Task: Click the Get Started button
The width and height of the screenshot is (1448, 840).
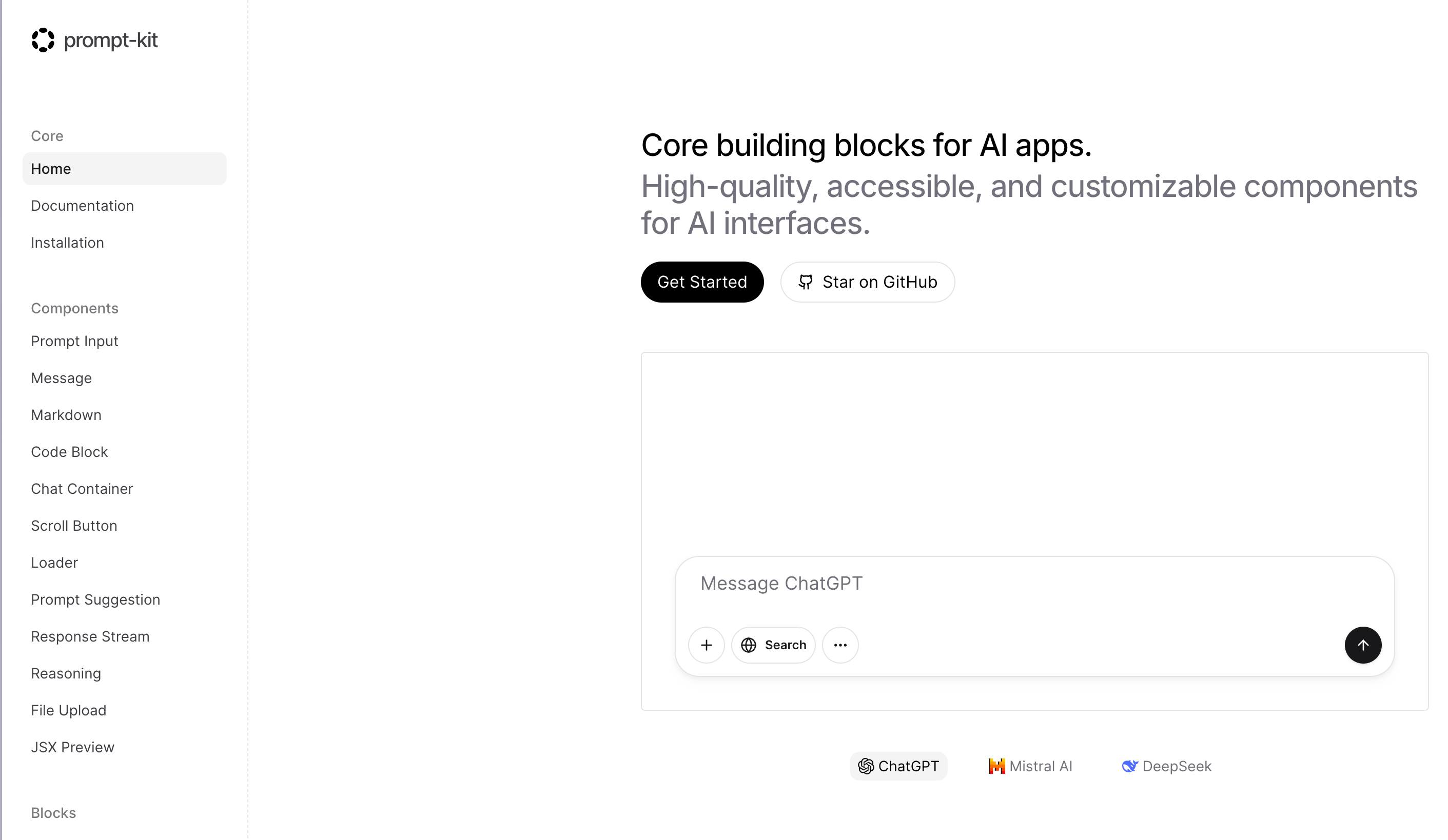Action: (x=701, y=282)
